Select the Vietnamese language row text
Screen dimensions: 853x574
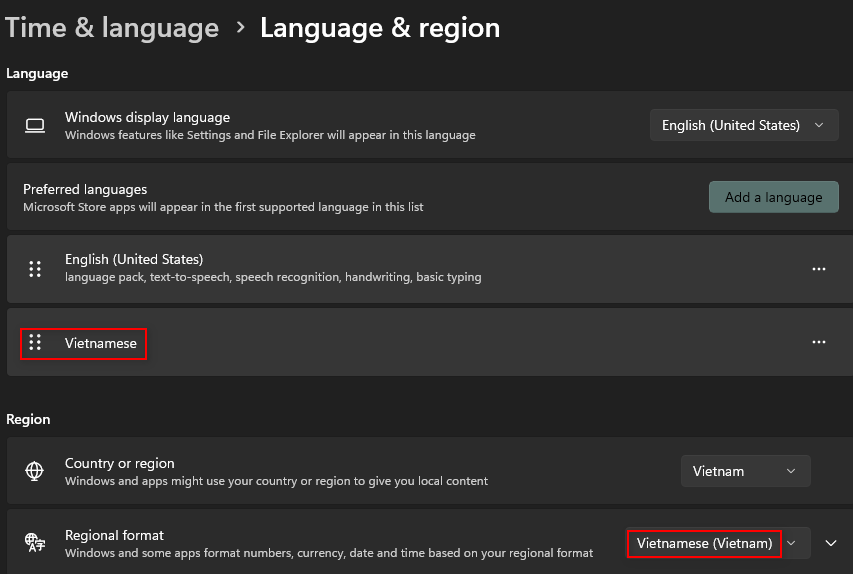[x=101, y=343]
